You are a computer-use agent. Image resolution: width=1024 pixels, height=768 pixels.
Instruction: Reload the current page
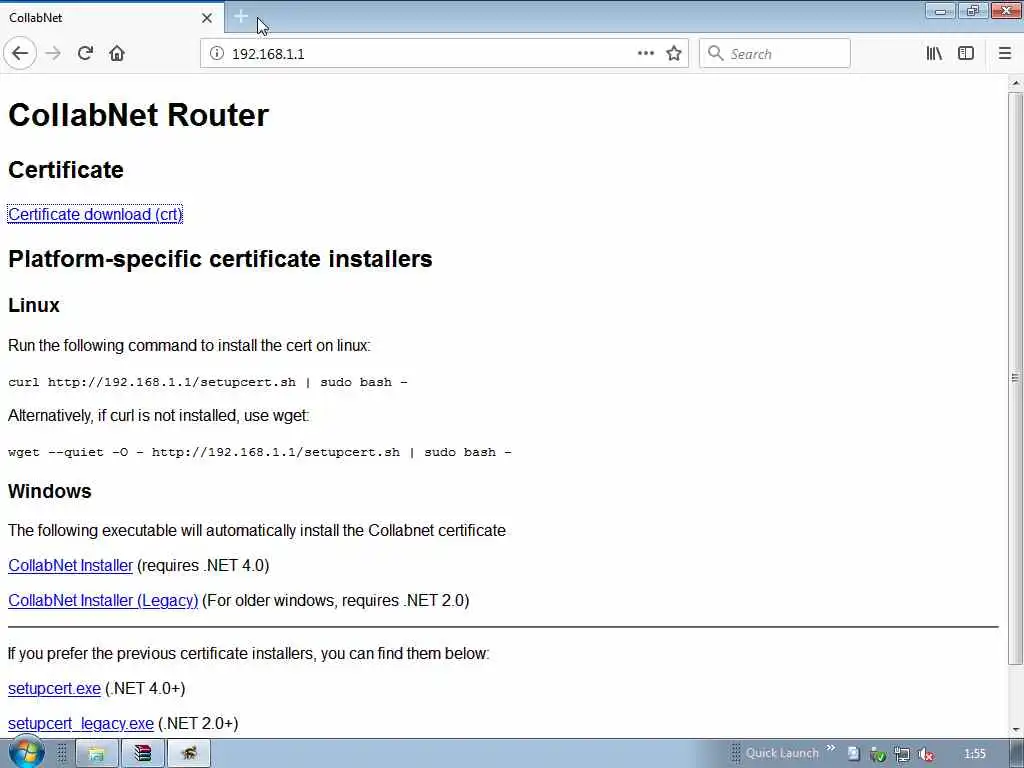tap(85, 53)
